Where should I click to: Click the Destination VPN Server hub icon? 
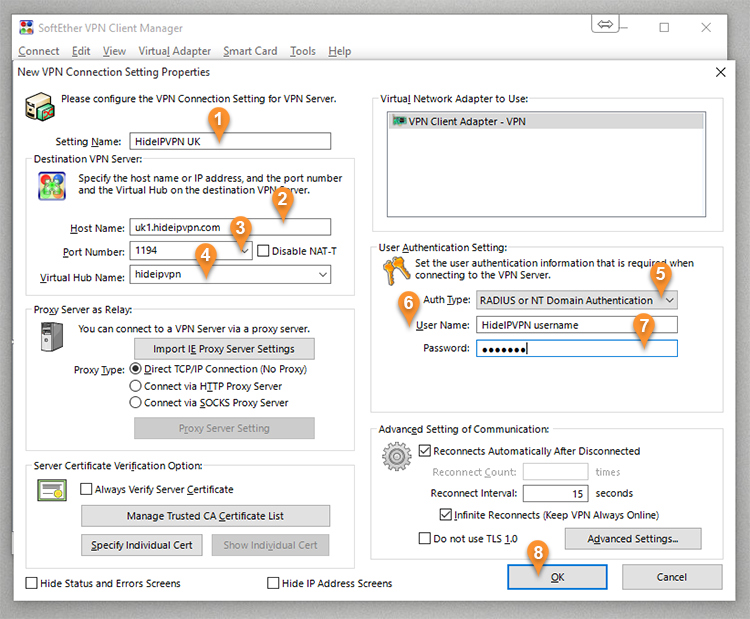click(52, 186)
